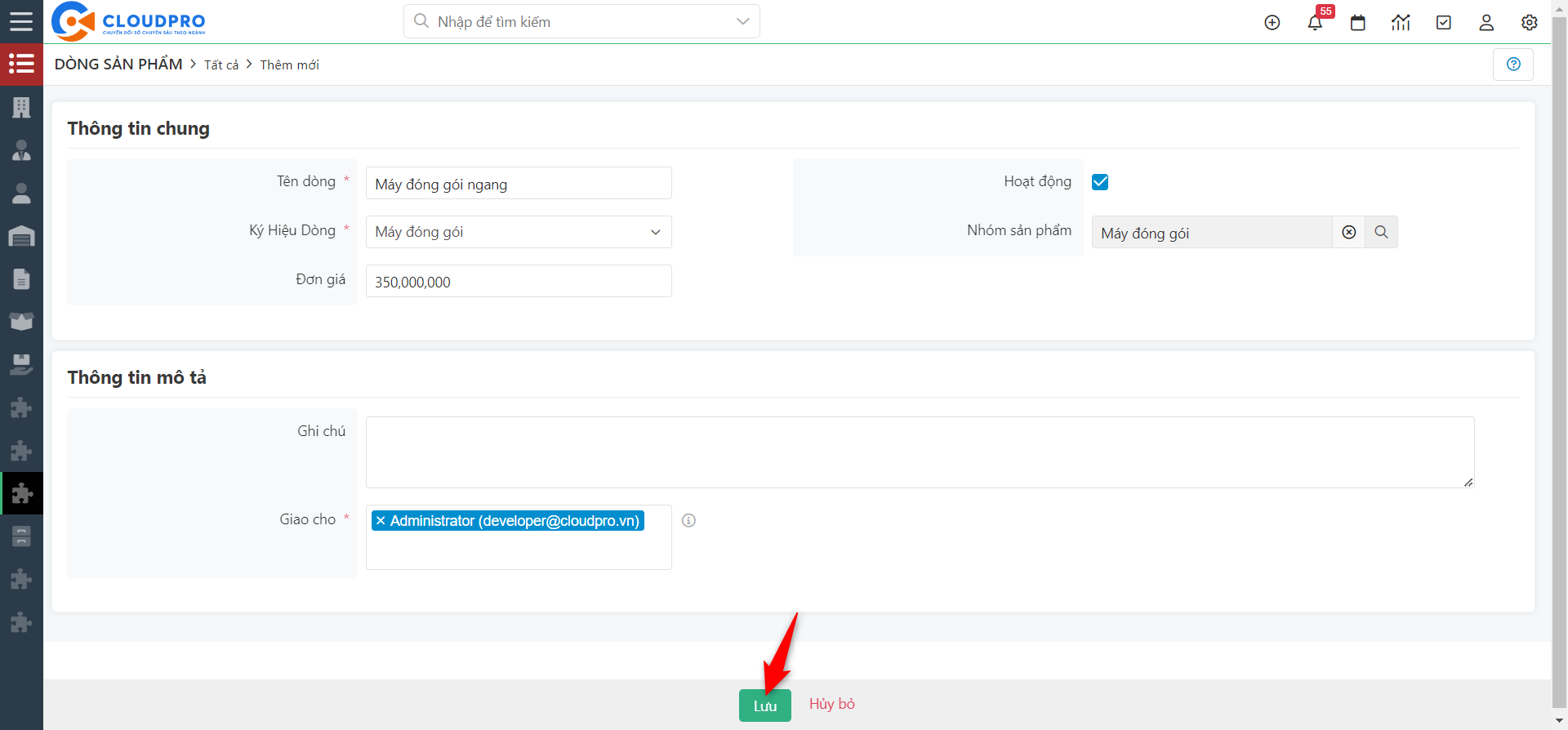This screenshot has height=730, width=1568.
Task: Click the Nhóm sản phẩm field
Action: [1212, 232]
